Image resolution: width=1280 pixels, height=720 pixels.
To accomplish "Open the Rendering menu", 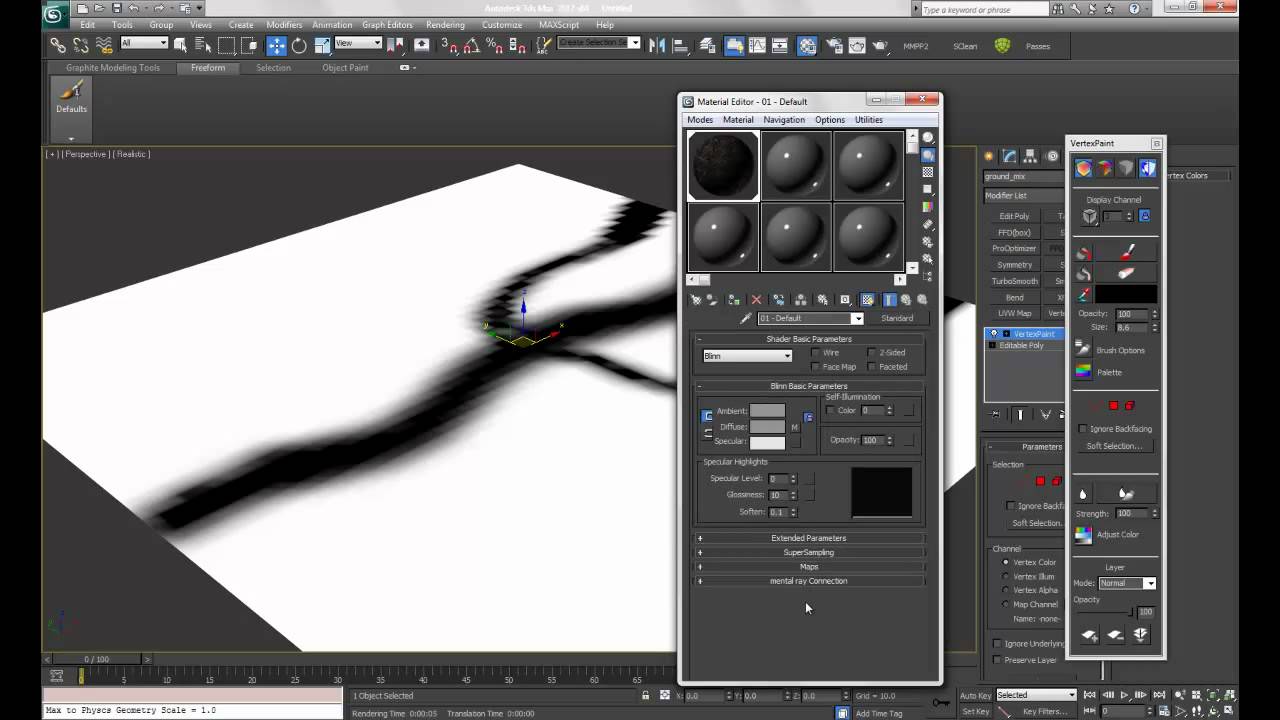I will pyautogui.click(x=445, y=25).
